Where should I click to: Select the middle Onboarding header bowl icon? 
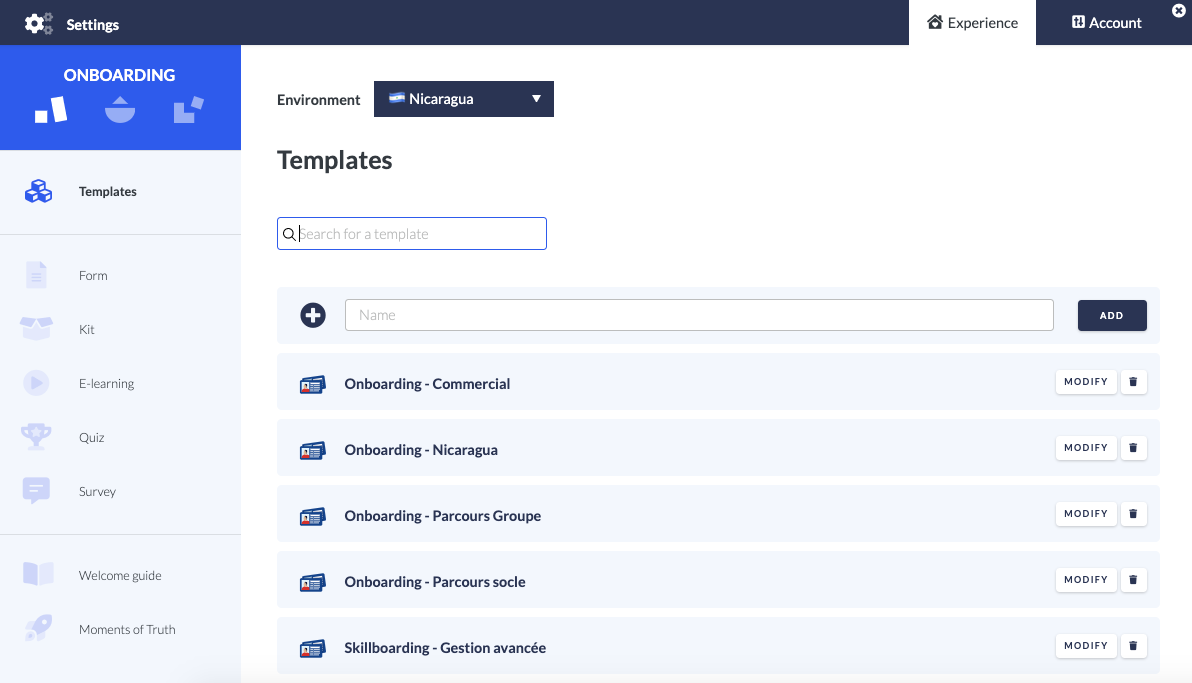pos(120,110)
